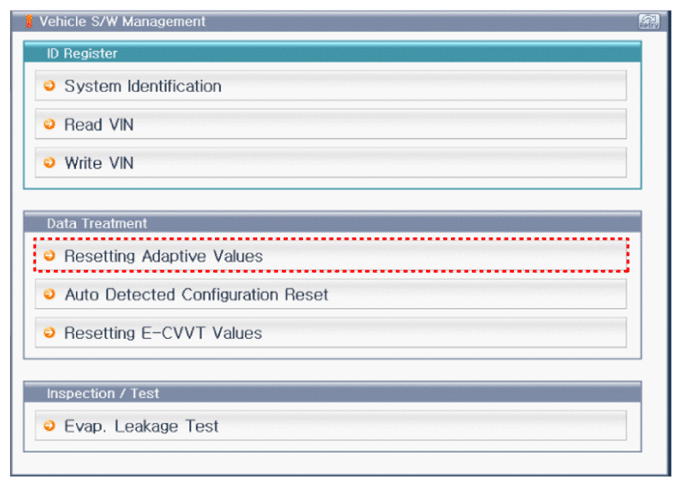Click the orange bullet next to Write VIN
Viewport: 681px width, 486px height.
coord(50,162)
